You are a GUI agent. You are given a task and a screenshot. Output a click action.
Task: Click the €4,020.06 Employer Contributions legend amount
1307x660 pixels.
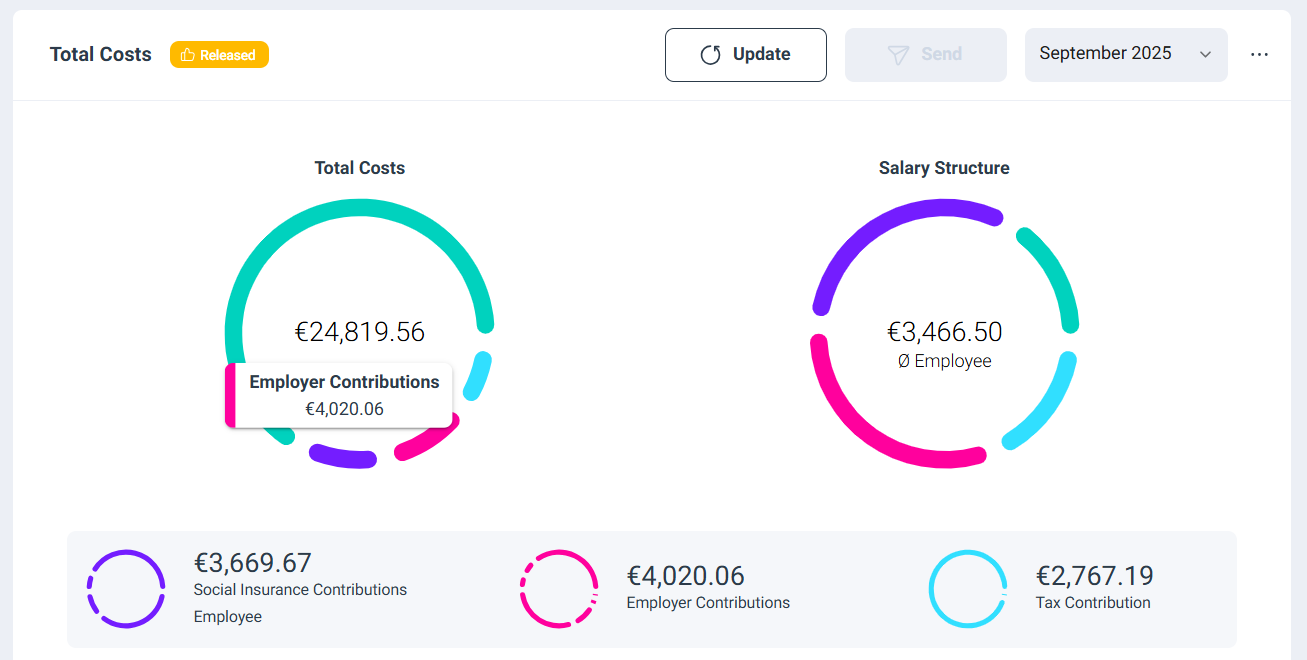pyautogui.click(x=685, y=576)
